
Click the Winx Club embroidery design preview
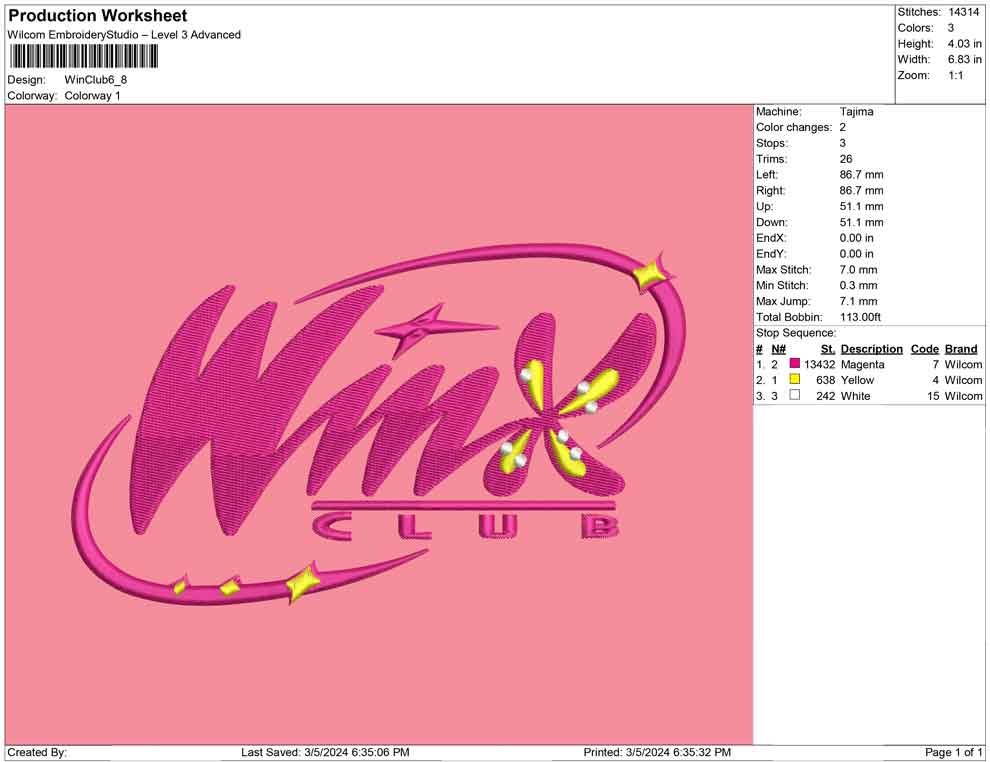[x=379, y=424]
